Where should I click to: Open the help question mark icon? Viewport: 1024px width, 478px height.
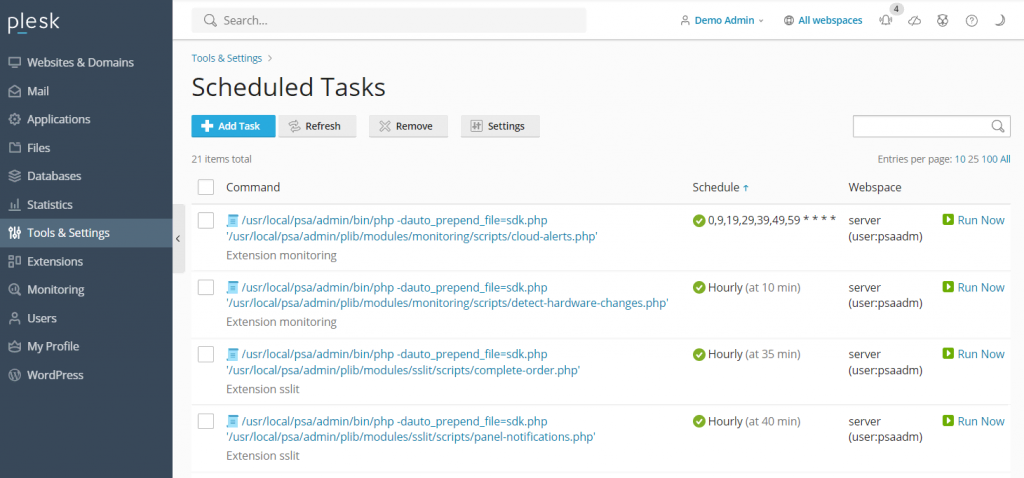971,20
